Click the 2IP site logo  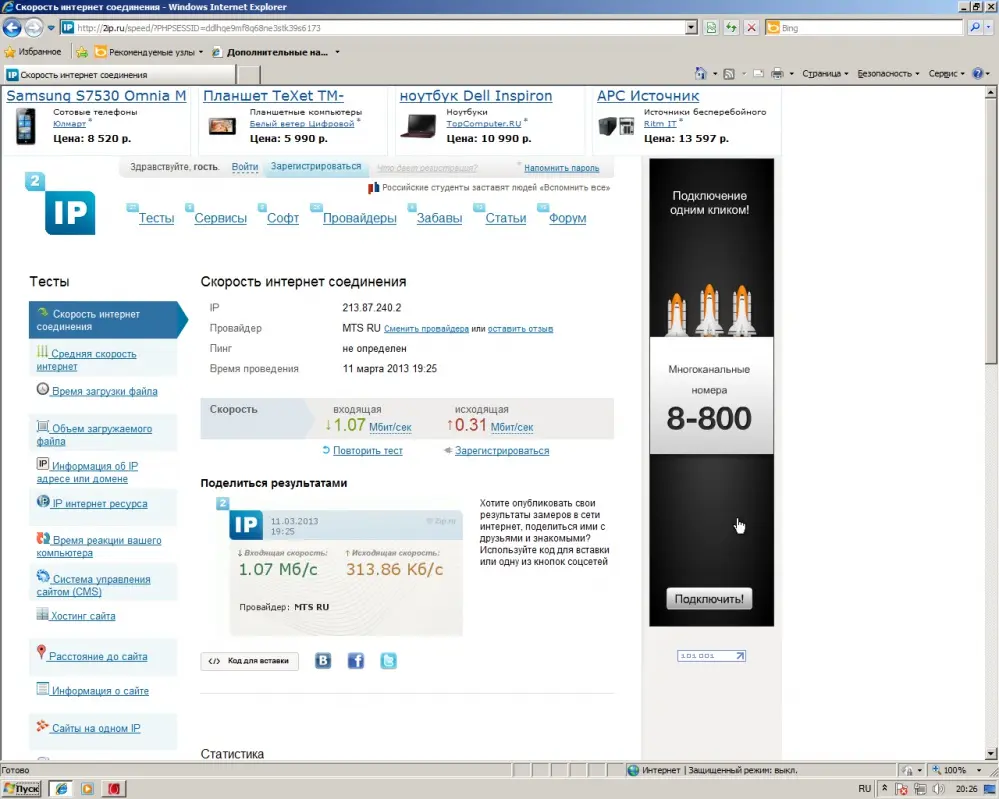[x=61, y=204]
